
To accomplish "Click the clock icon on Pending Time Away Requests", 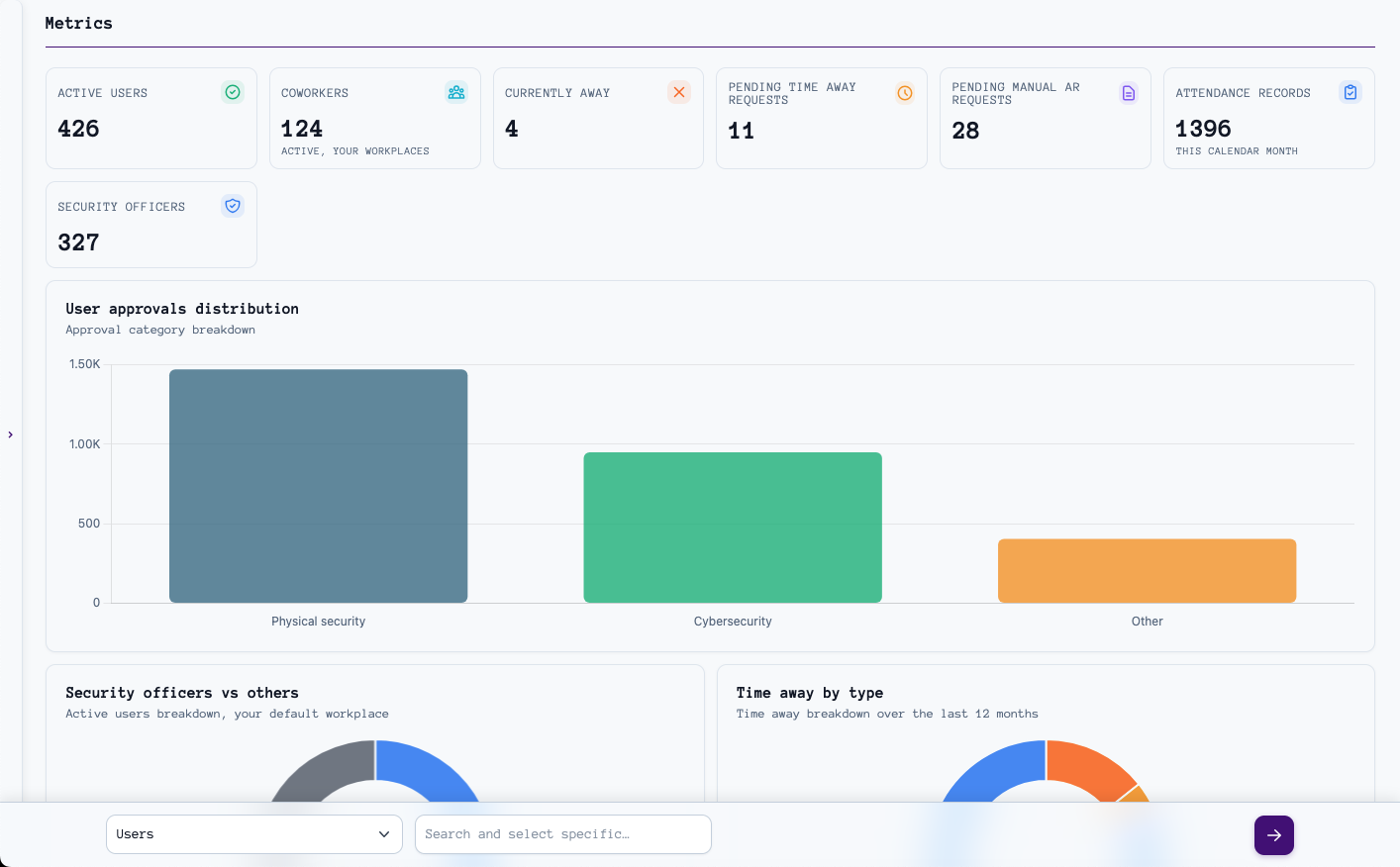I will tap(904, 92).
